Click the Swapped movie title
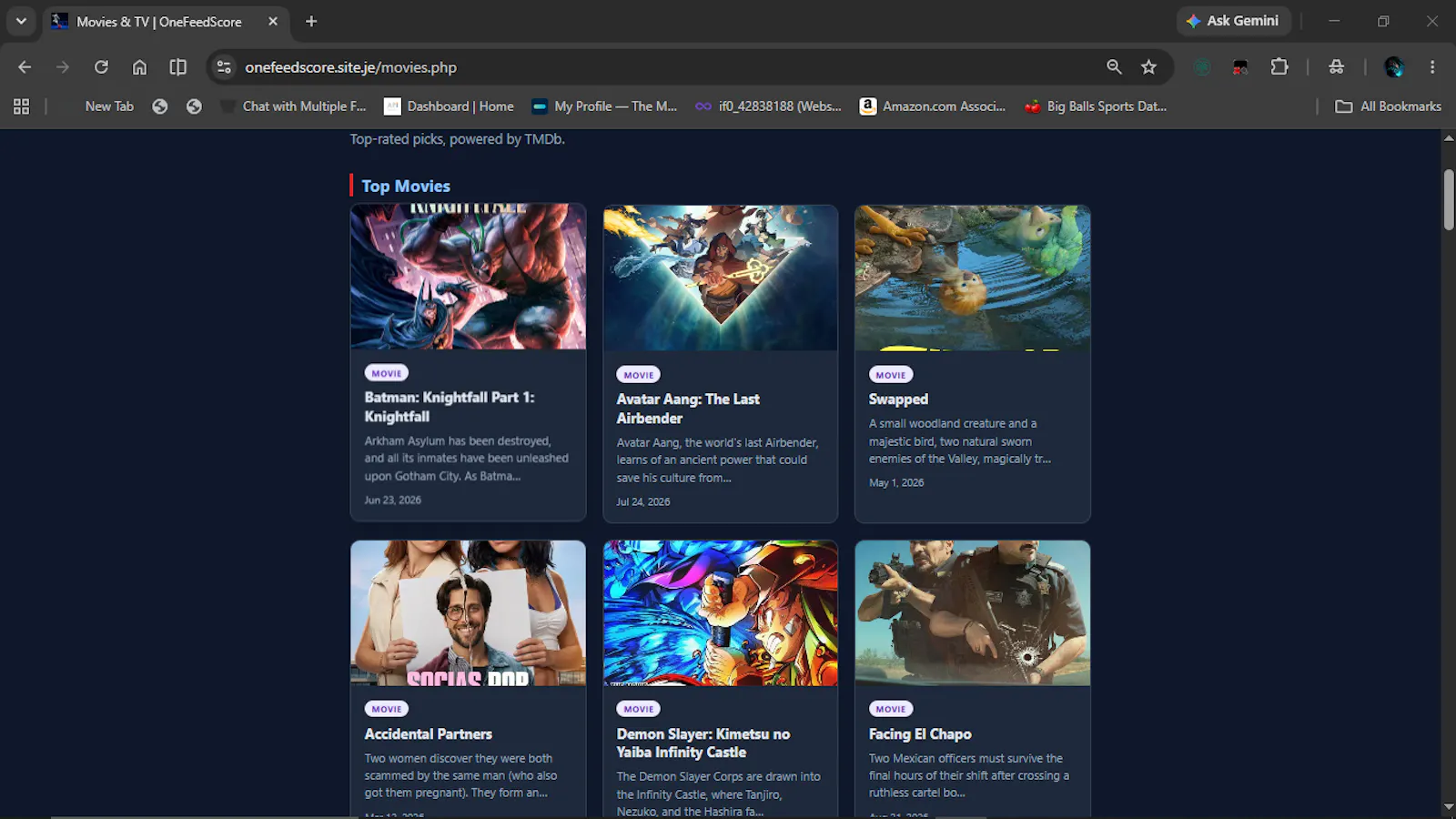The width and height of the screenshot is (1456, 819). [x=898, y=399]
